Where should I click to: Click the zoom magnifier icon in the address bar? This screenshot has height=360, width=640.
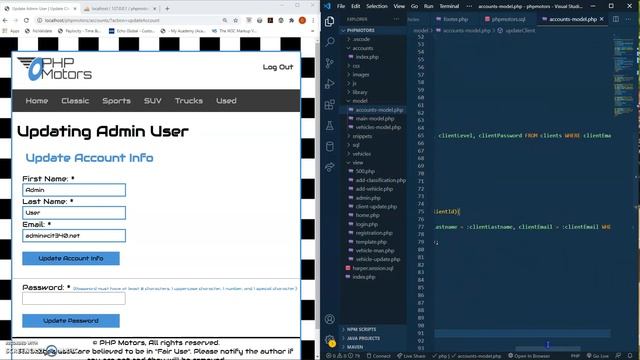225,20
